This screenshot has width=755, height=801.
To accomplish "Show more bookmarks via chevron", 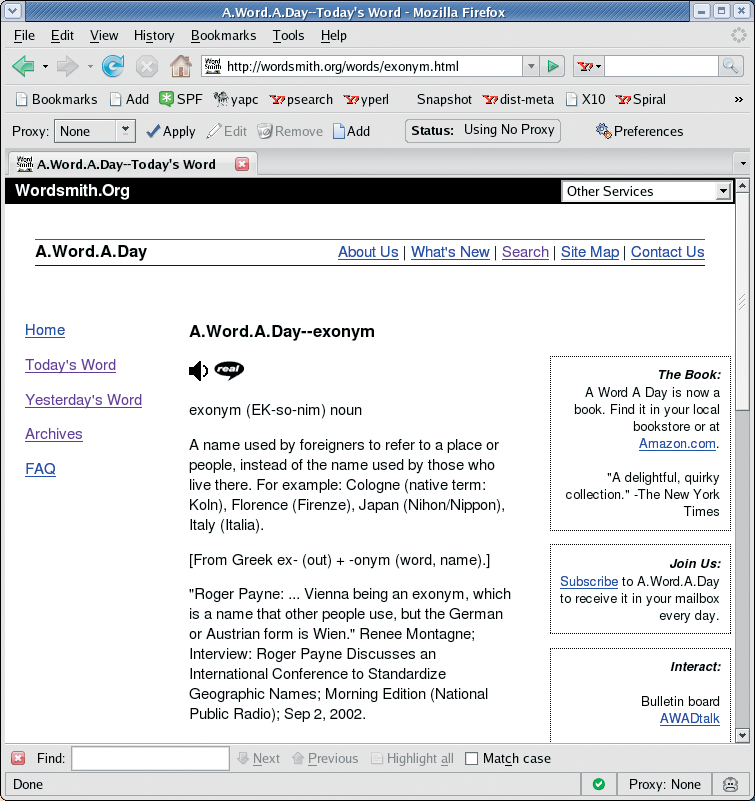I will point(739,100).
